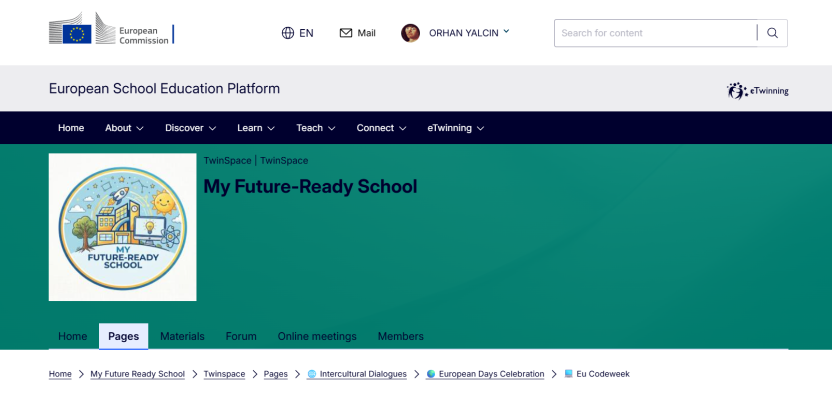
Task: Click the search magnifier button
Action: point(772,33)
